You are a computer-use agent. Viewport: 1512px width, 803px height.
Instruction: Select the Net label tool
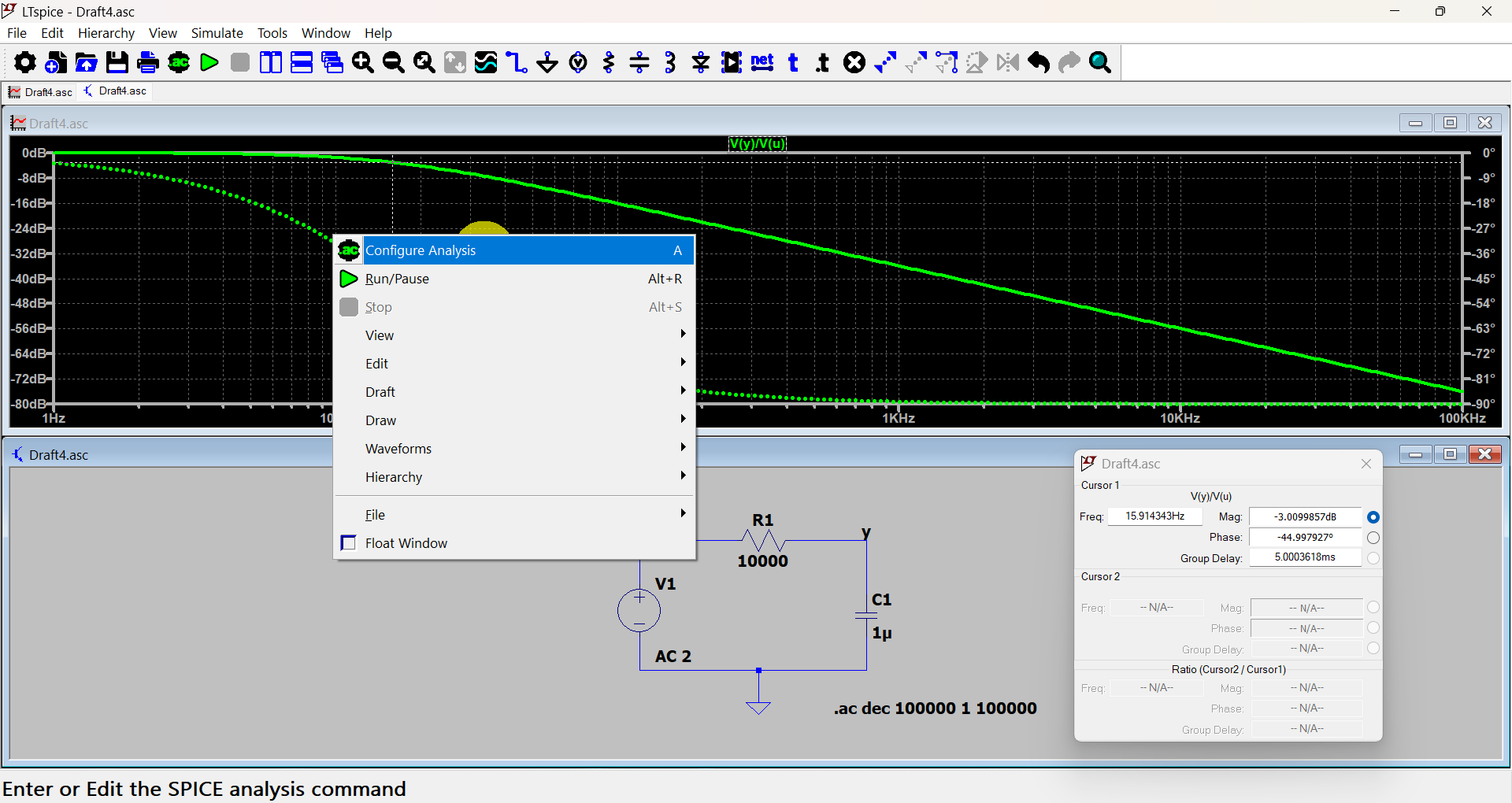pyautogui.click(x=762, y=62)
